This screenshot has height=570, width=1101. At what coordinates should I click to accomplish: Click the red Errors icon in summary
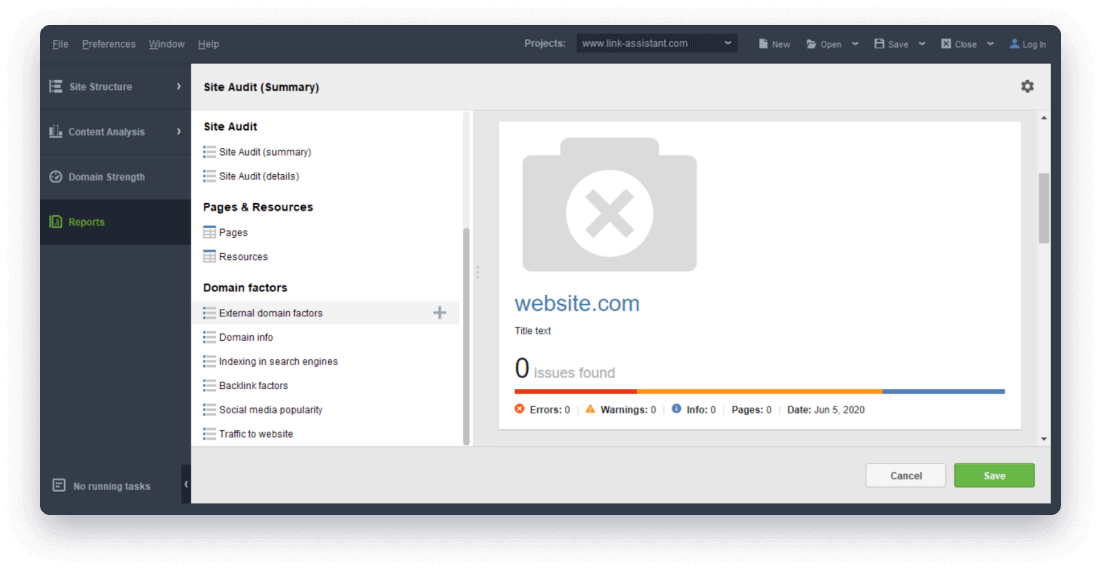point(520,409)
